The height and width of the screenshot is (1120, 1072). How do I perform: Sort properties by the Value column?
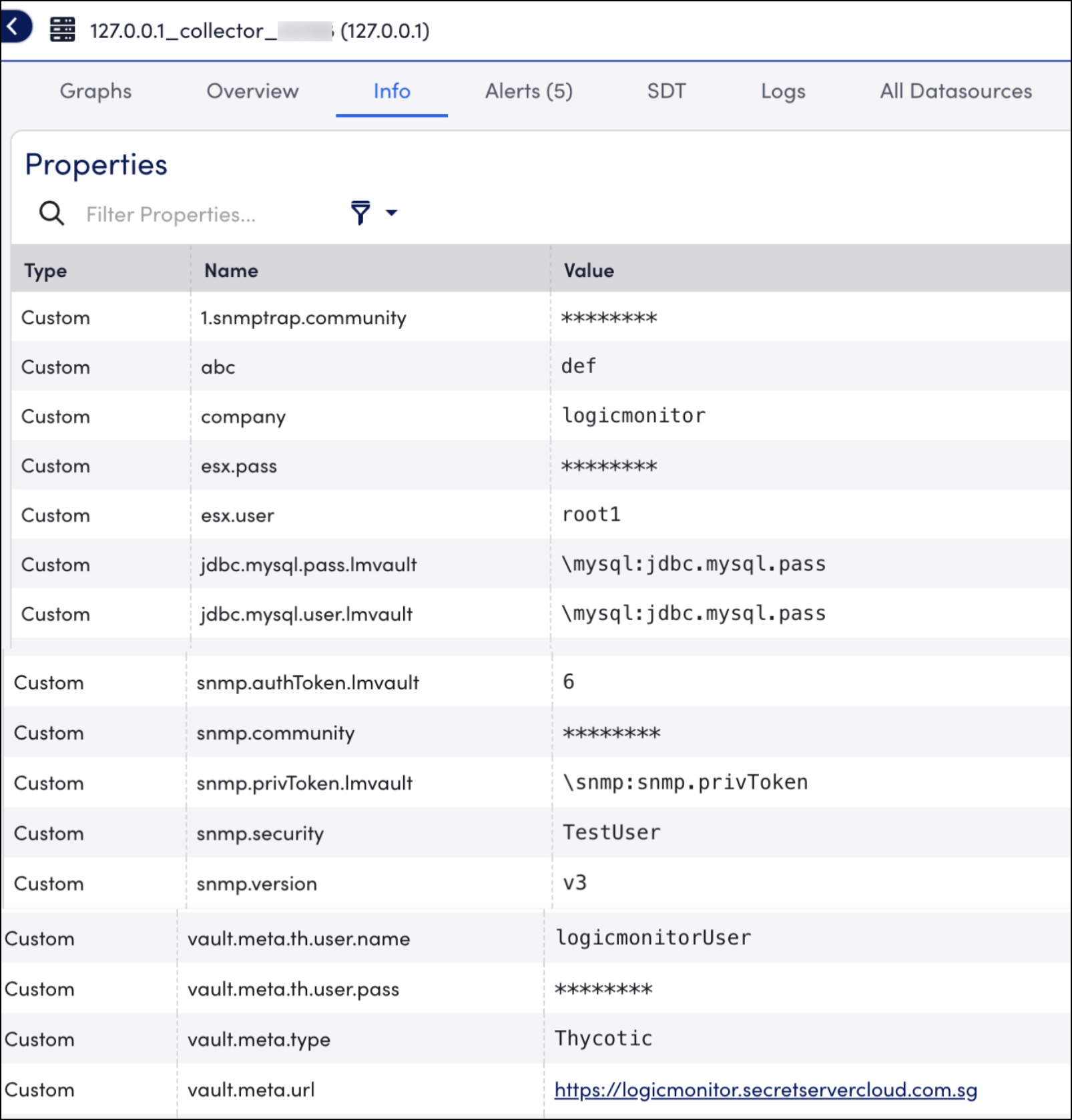588,270
